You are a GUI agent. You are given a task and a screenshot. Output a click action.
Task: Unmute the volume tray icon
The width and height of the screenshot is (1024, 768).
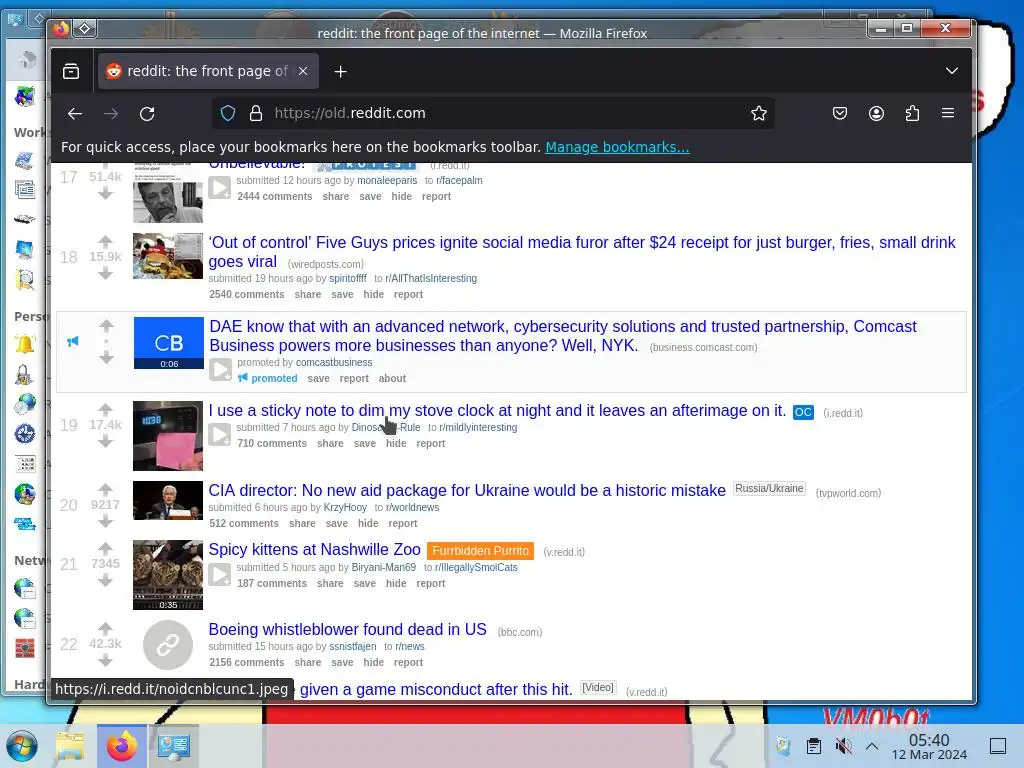[x=843, y=746]
